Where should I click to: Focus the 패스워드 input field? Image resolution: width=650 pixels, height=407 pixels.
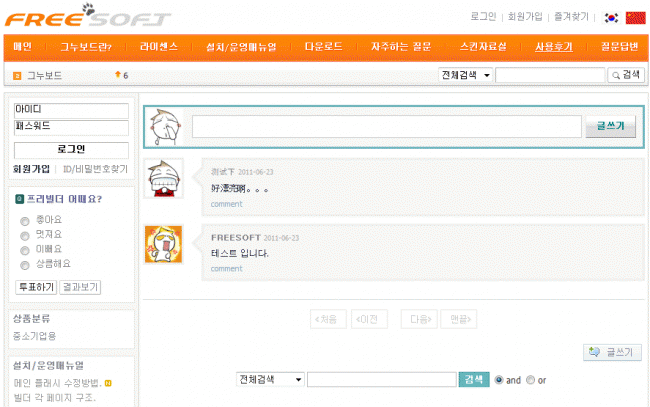coord(71,128)
